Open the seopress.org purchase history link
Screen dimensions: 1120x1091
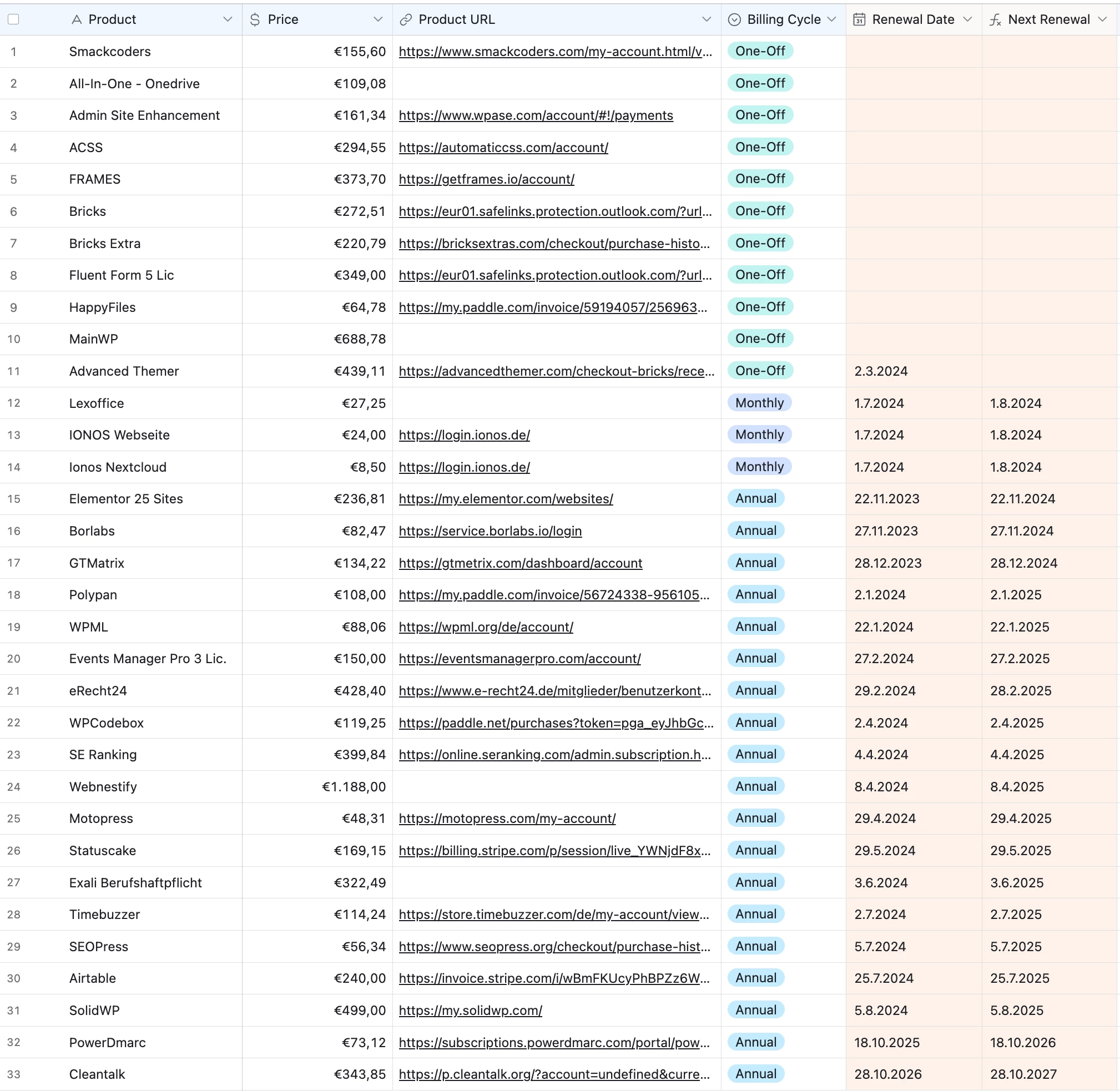click(x=554, y=947)
